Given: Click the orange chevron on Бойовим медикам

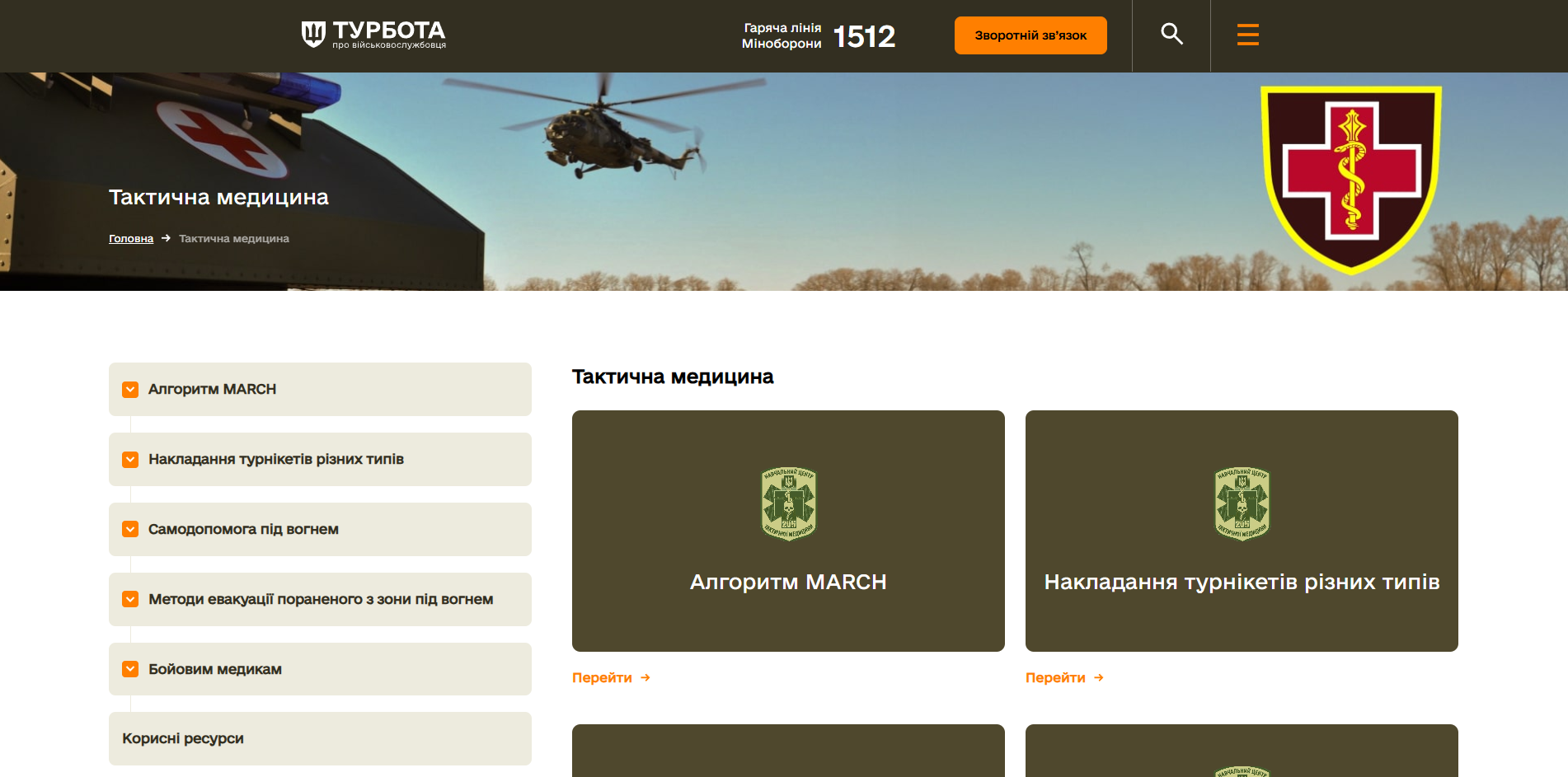Looking at the screenshot, I should click(x=129, y=669).
